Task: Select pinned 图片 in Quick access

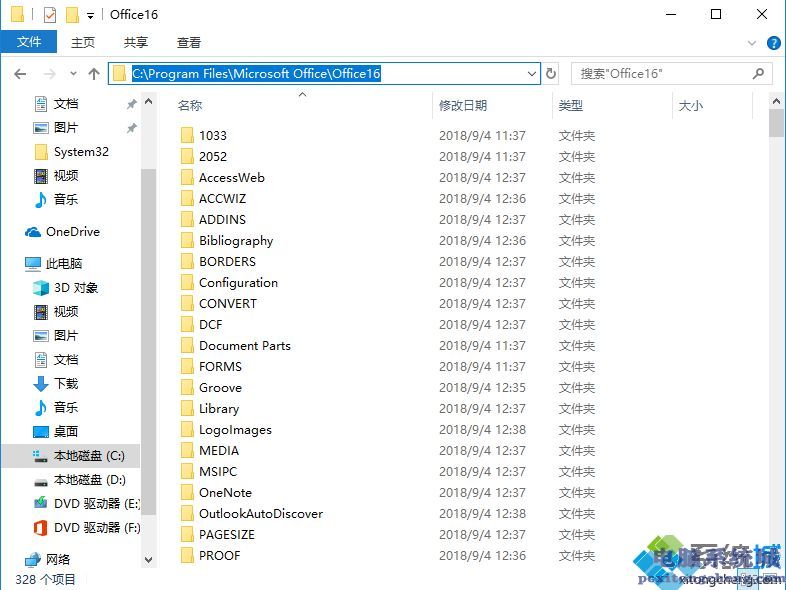Action: tap(66, 128)
